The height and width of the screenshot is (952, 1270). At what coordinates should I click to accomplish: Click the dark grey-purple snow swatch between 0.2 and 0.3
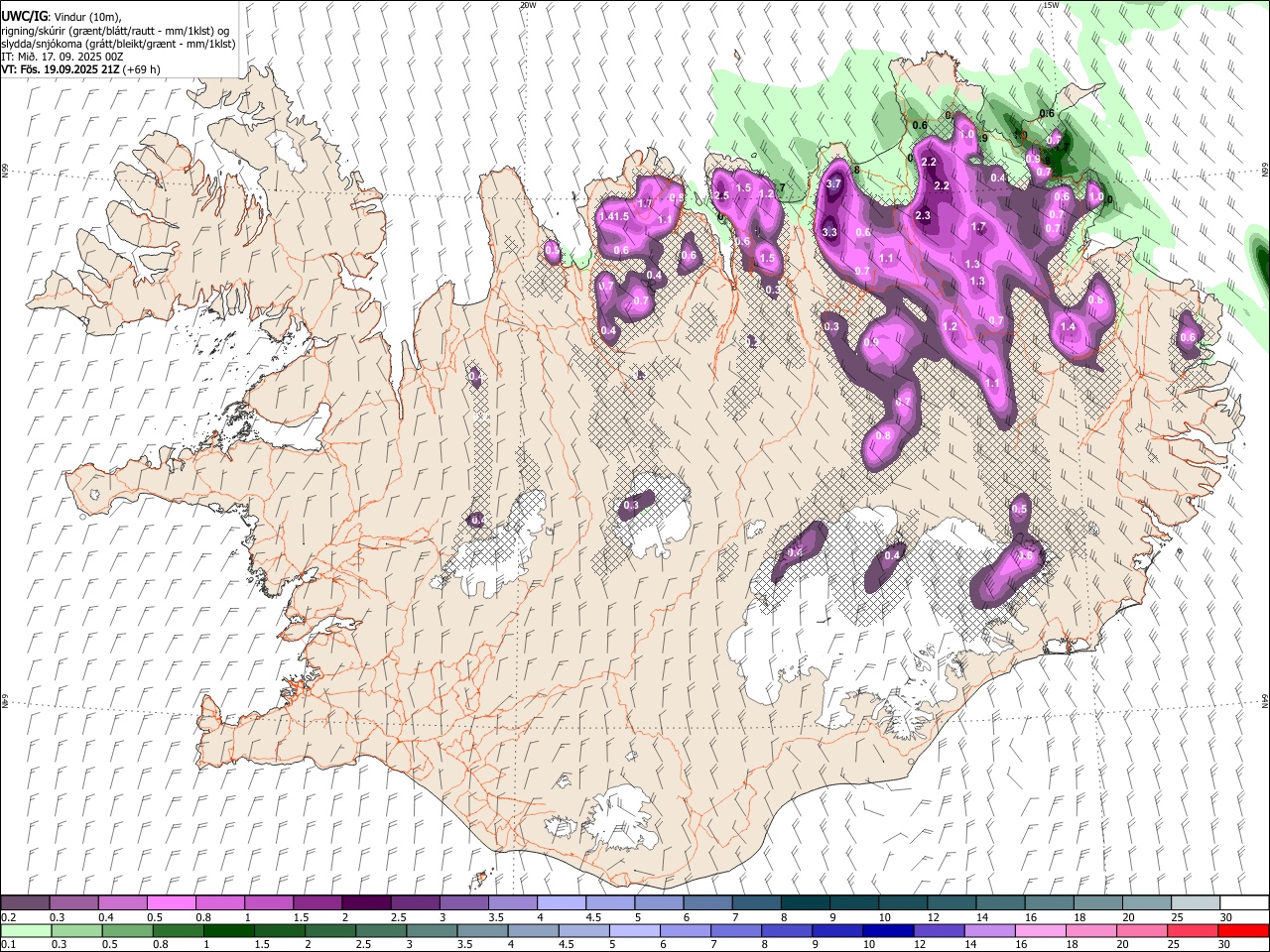click(x=25, y=903)
